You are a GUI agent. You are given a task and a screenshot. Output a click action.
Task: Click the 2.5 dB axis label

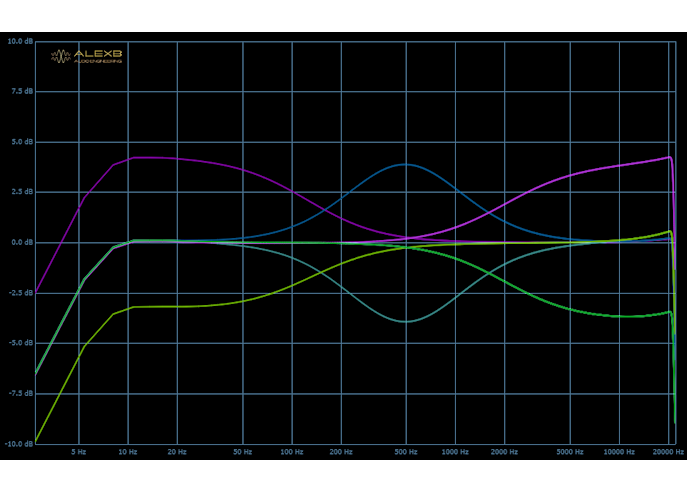tap(22, 192)
